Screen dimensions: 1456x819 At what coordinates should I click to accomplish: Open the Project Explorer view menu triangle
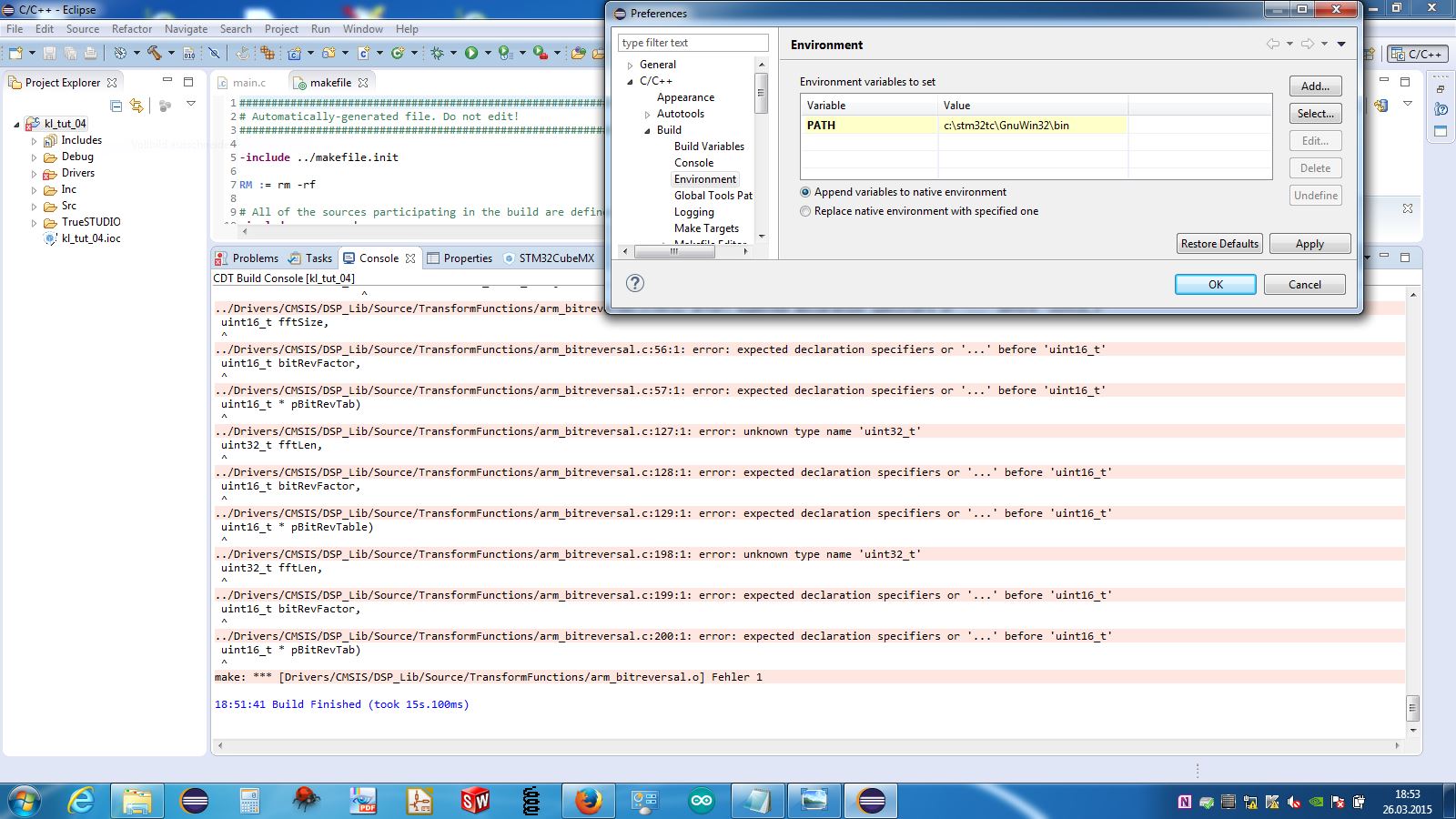[191, 105]
